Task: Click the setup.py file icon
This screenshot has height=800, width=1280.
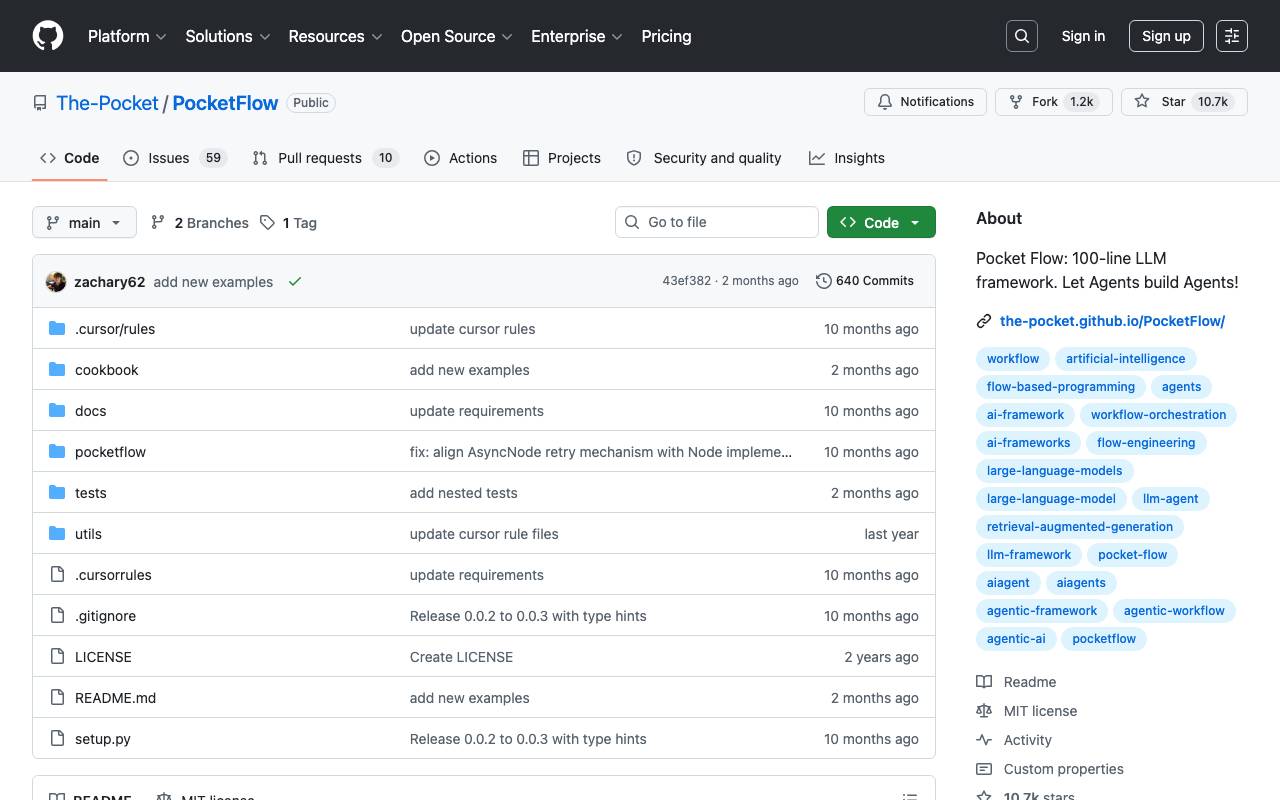Action: [57, 739]
